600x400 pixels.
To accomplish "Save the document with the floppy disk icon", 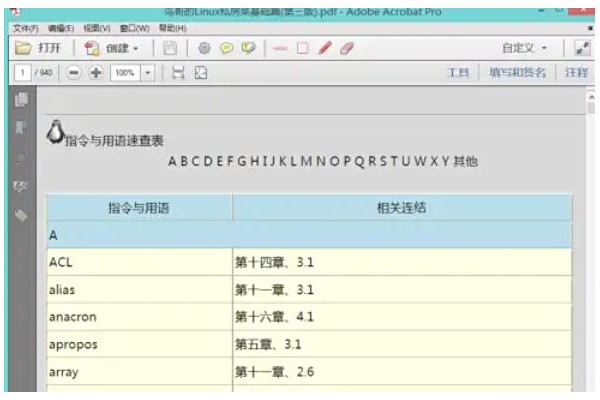I will 170,48.
